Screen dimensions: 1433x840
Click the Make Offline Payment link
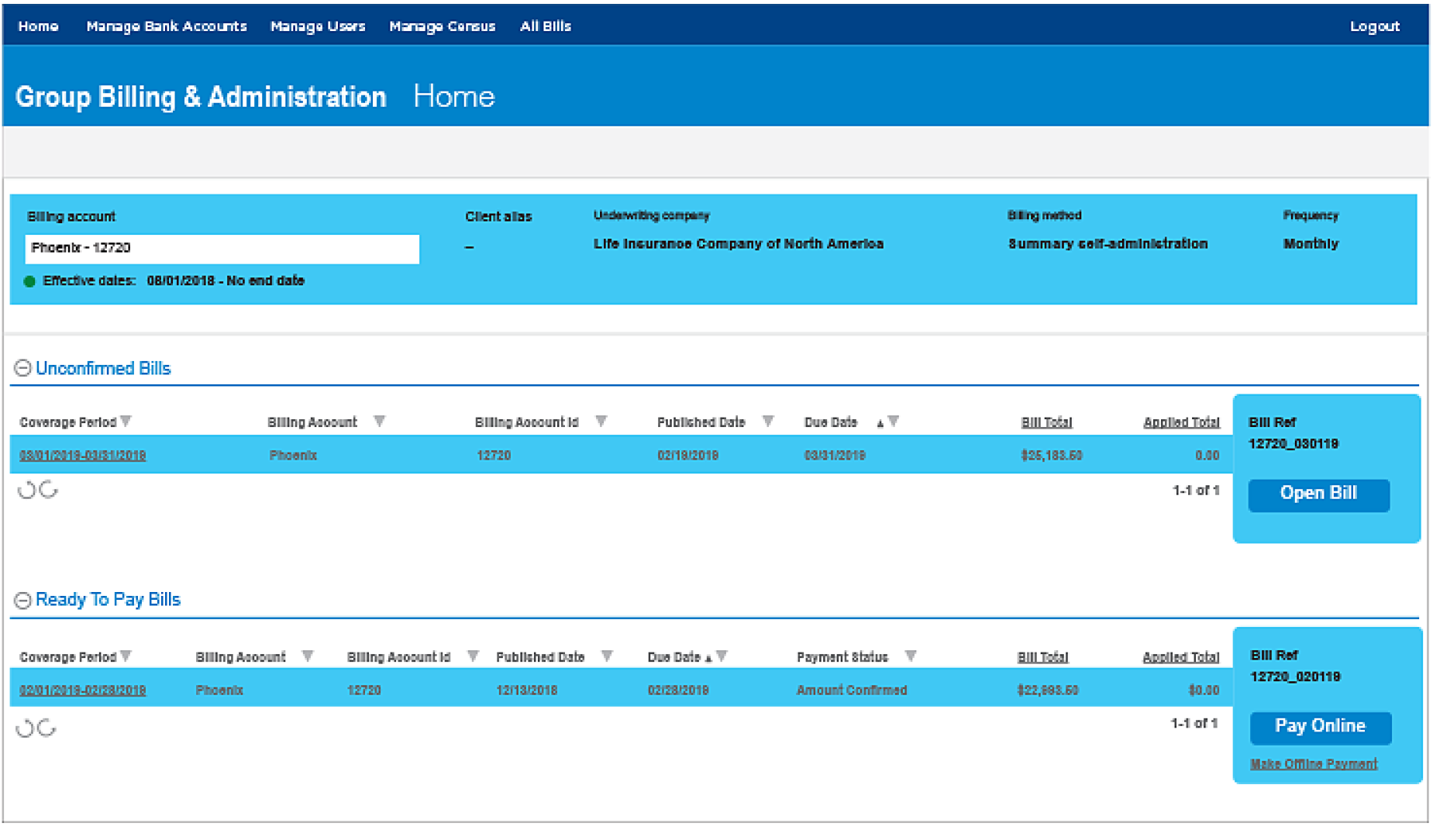[x=1313, y=764]
